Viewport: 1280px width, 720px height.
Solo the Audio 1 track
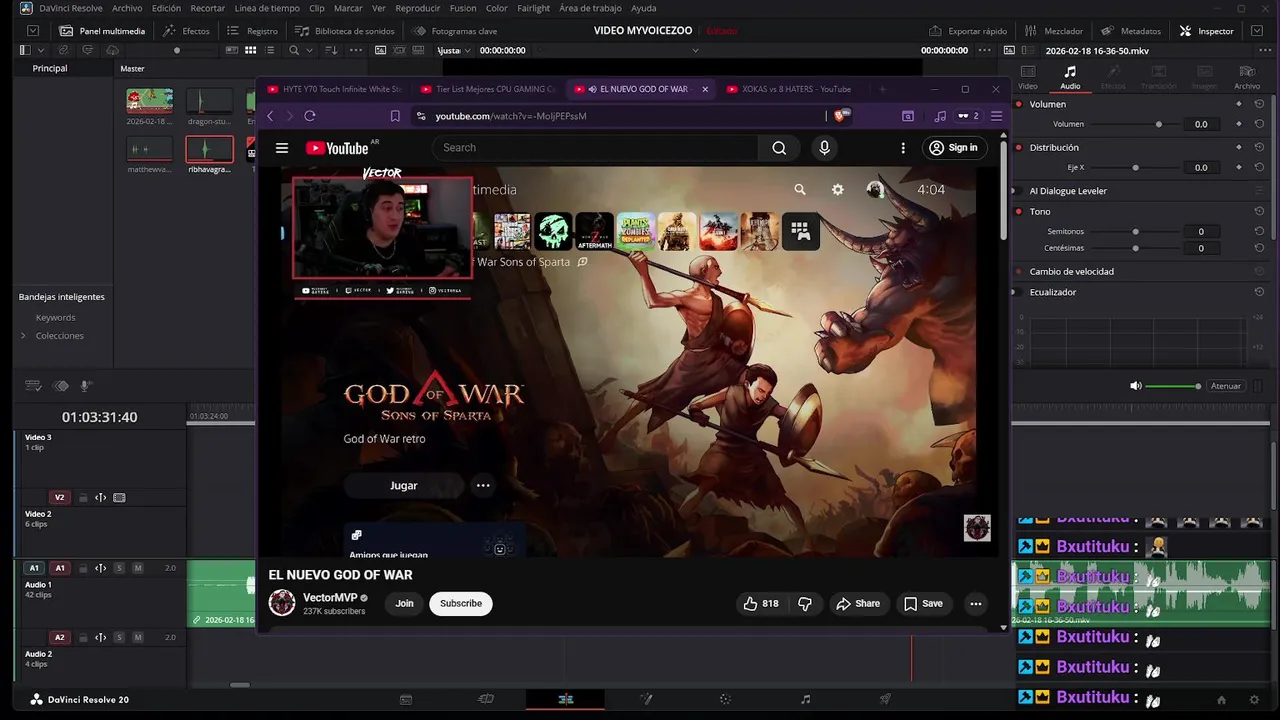point(119,568)
